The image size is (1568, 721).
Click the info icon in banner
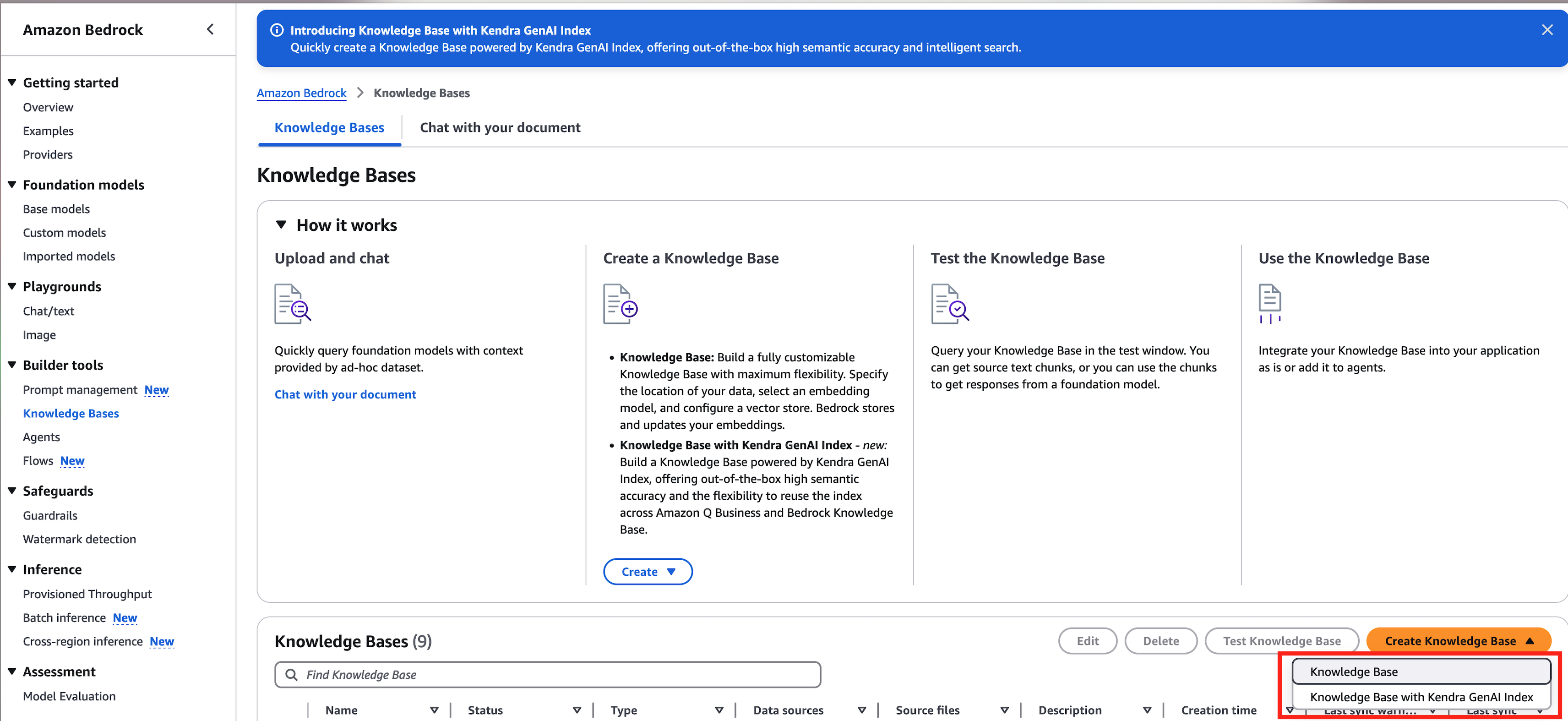pos(277,30)
